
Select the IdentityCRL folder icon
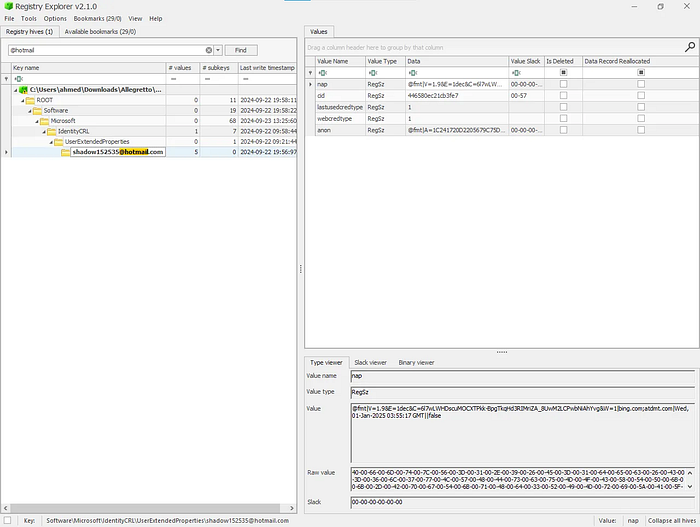point(51,132)
